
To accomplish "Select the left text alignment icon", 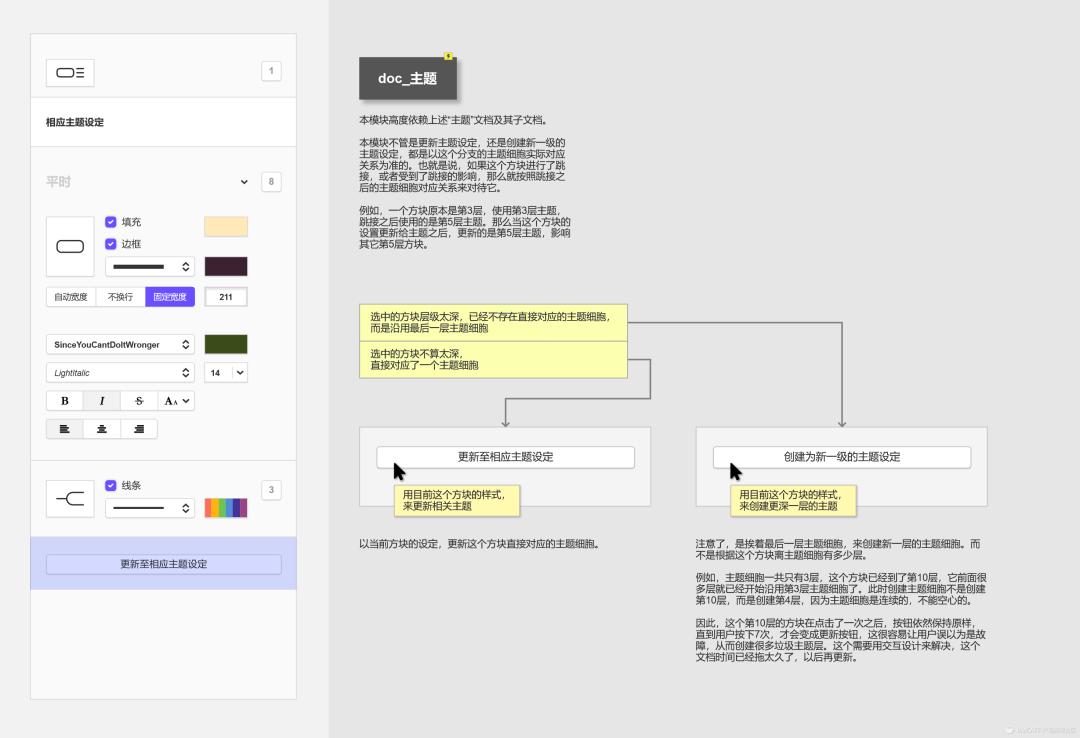I will coord(64,428).
